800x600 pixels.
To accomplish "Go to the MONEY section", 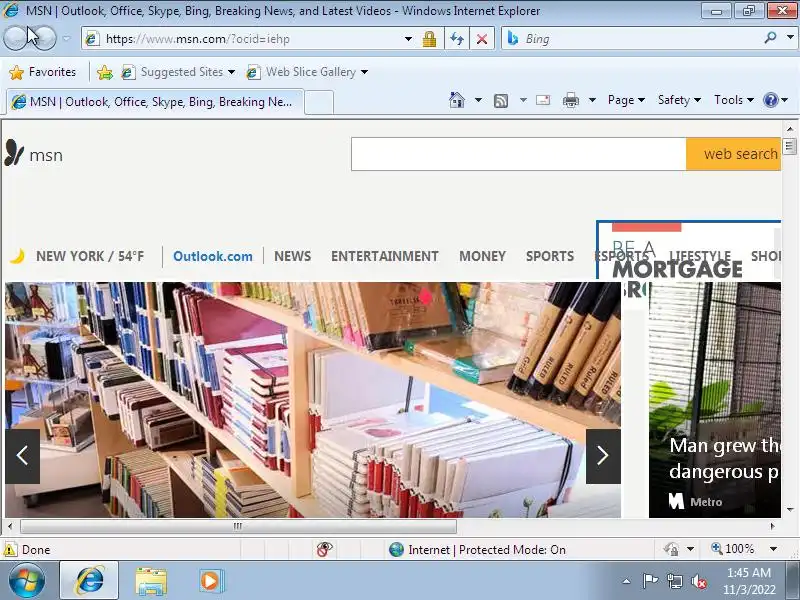I will pyautogui.click(x=482, y=256).
